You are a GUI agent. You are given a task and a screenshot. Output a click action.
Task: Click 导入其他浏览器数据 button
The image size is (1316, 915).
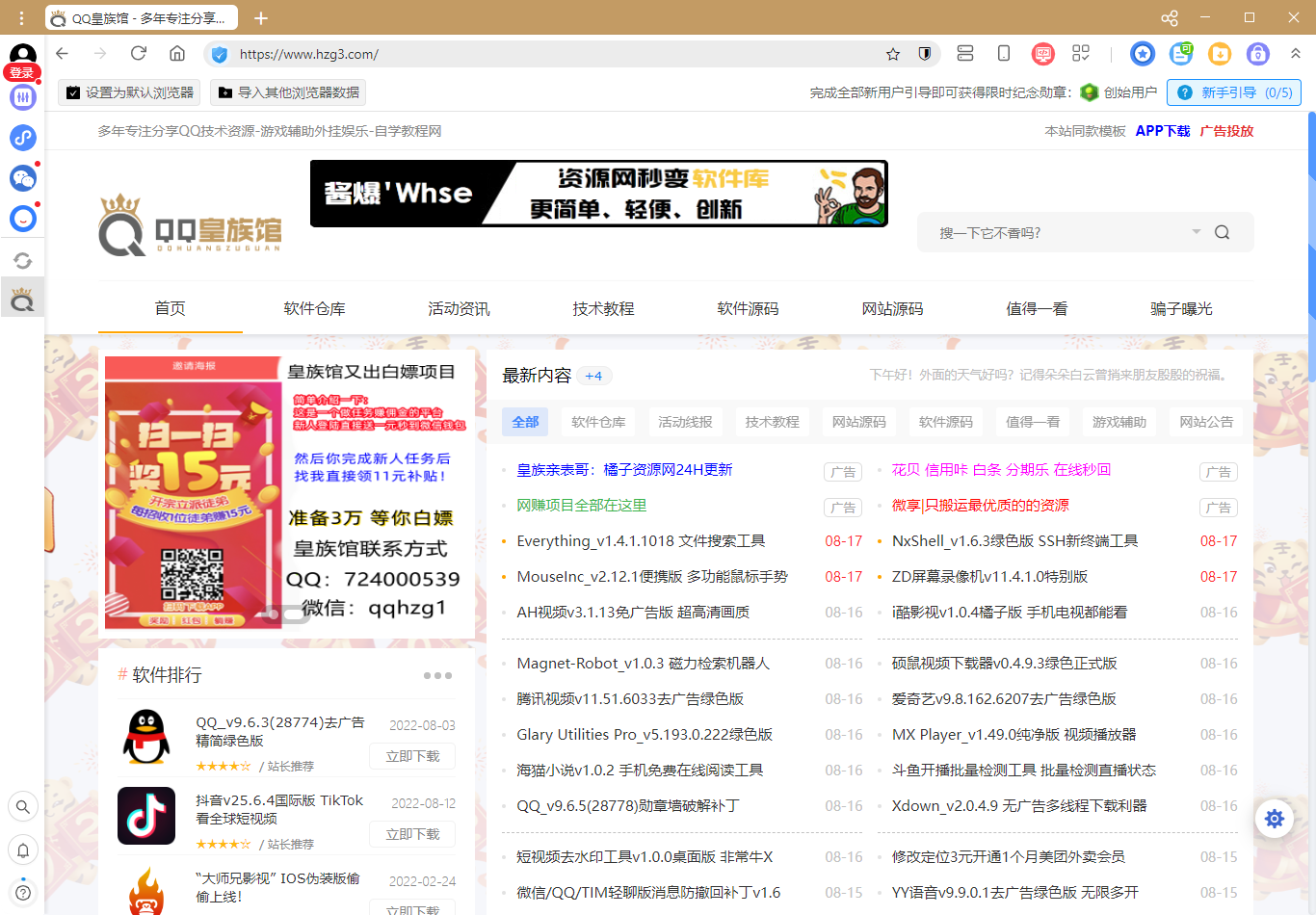[x=288, y=92]
